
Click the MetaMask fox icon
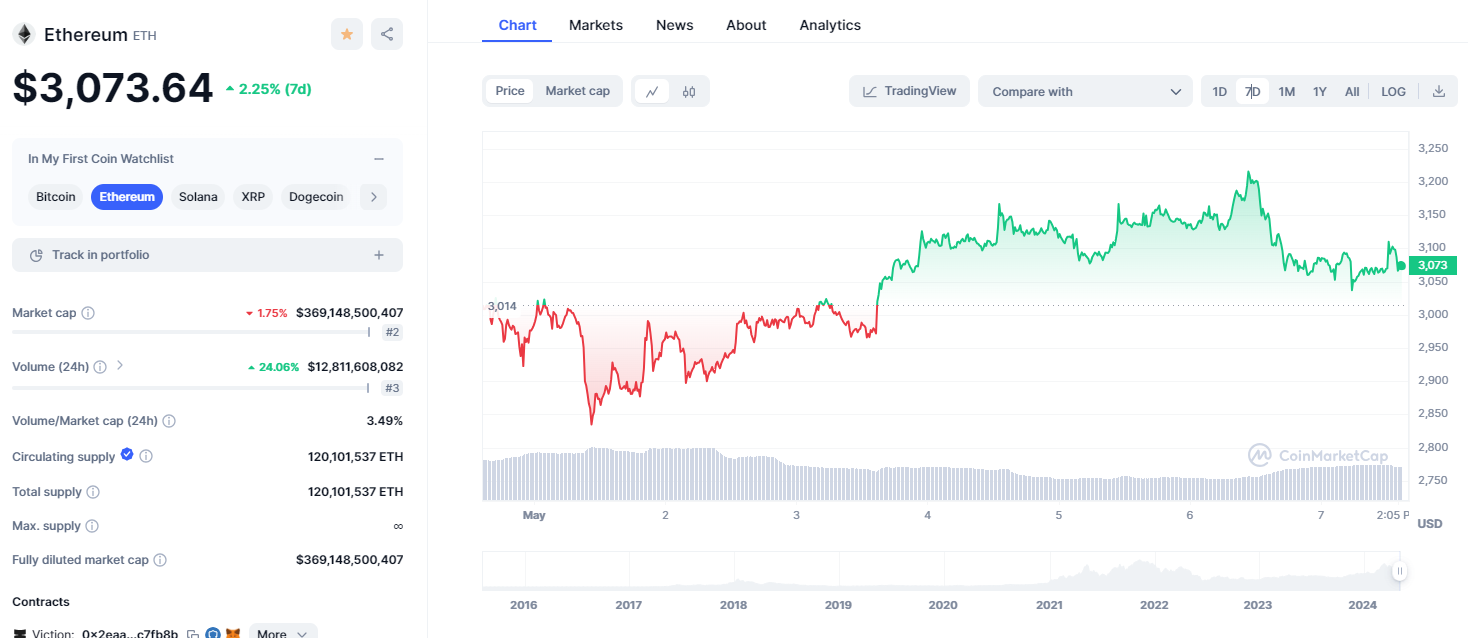click(x=233, y=634)
